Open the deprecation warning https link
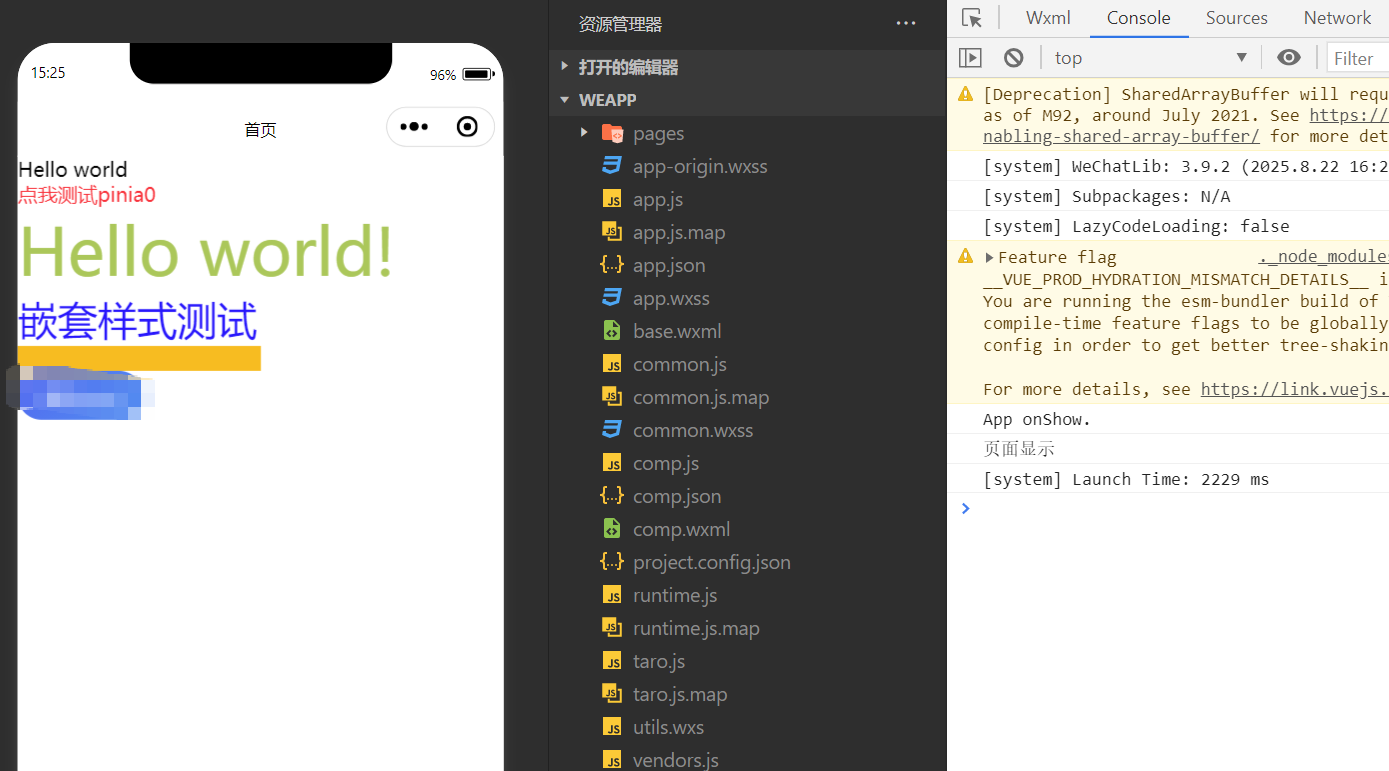1389x771 pixels. 1349,115
